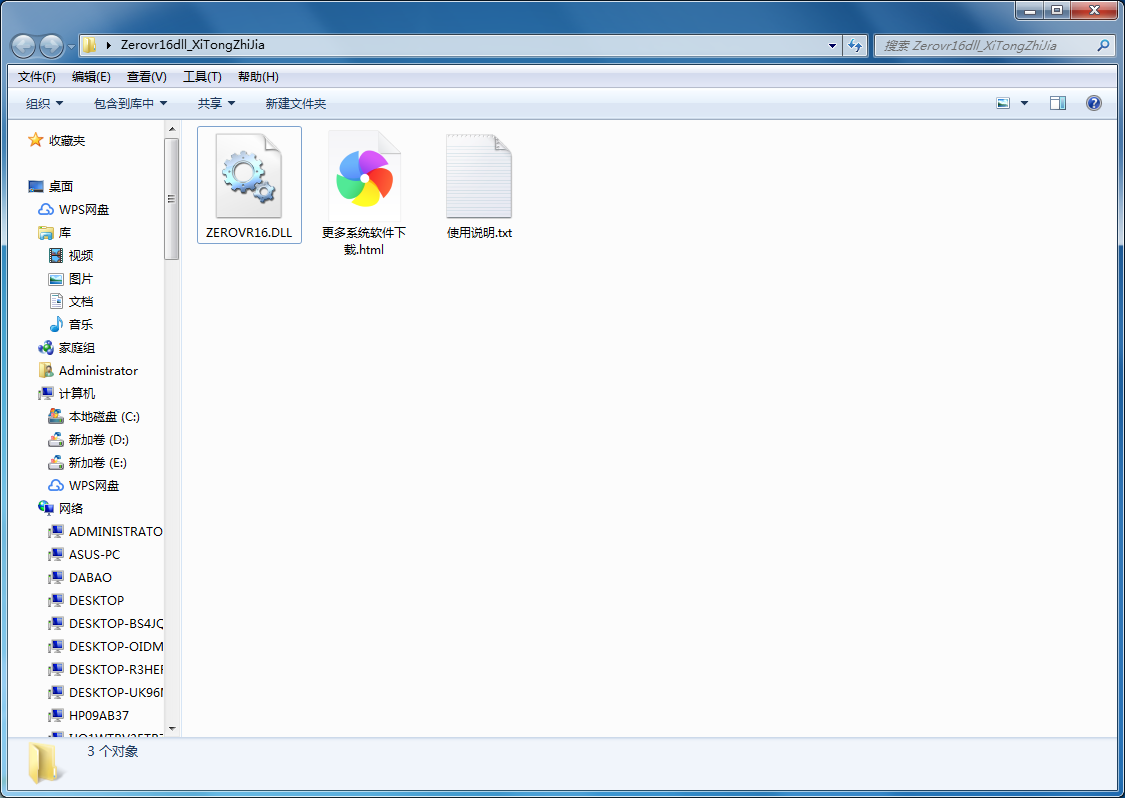
Task: Click the change view icon in toolbar
Action: (x=1003, y=103)
